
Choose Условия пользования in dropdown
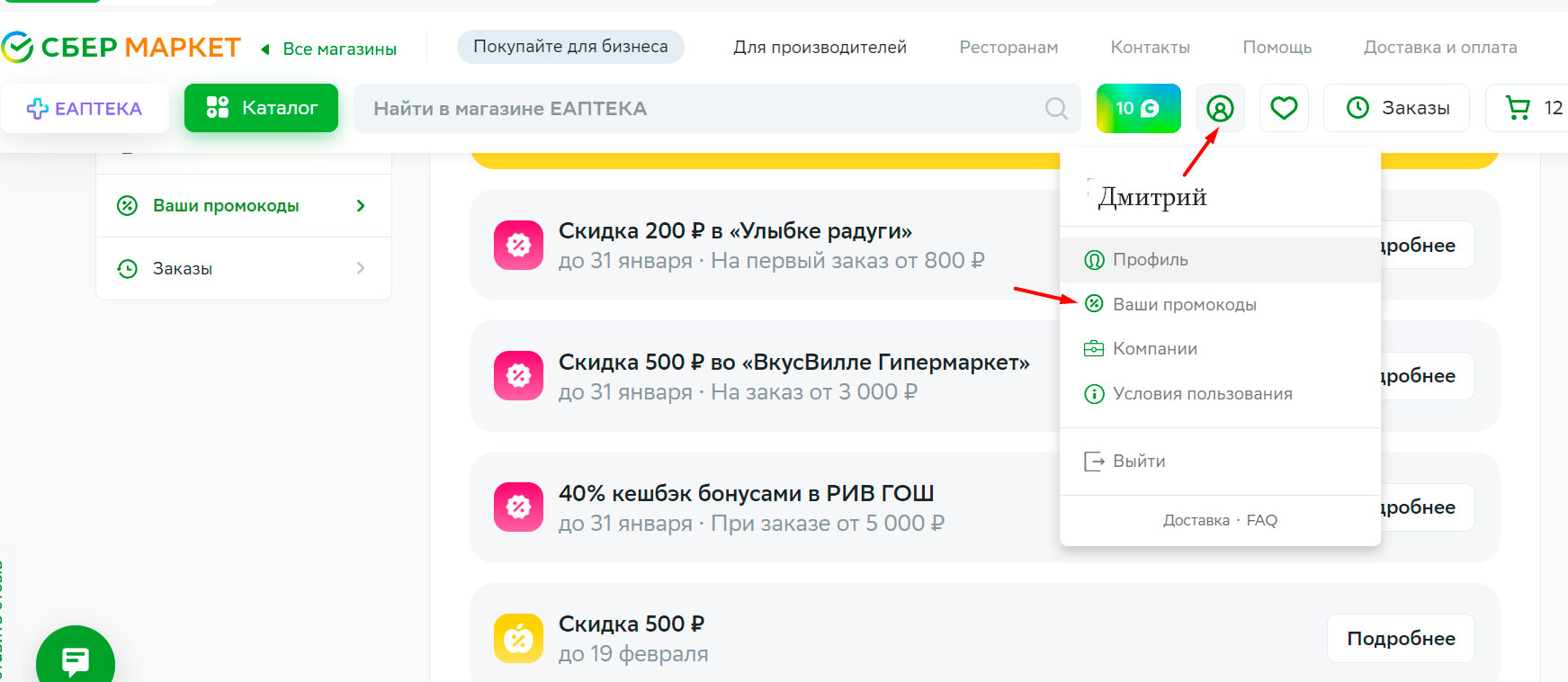tap(1220, 394)
